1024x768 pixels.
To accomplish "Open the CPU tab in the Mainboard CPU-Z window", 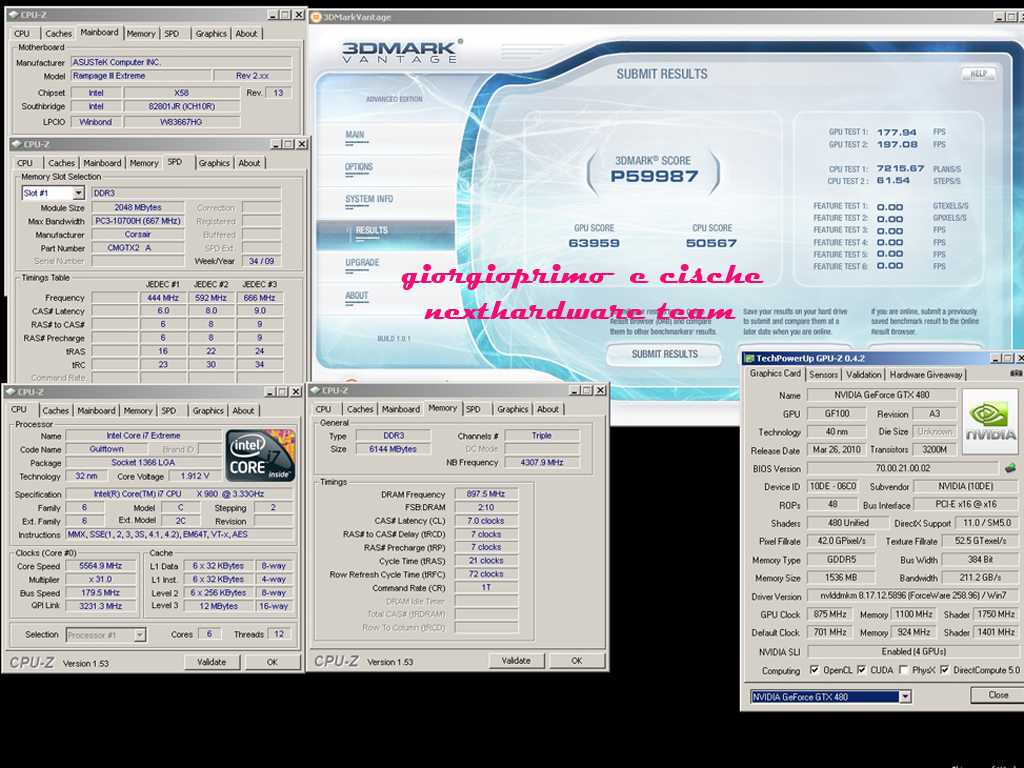I will 22,33.
